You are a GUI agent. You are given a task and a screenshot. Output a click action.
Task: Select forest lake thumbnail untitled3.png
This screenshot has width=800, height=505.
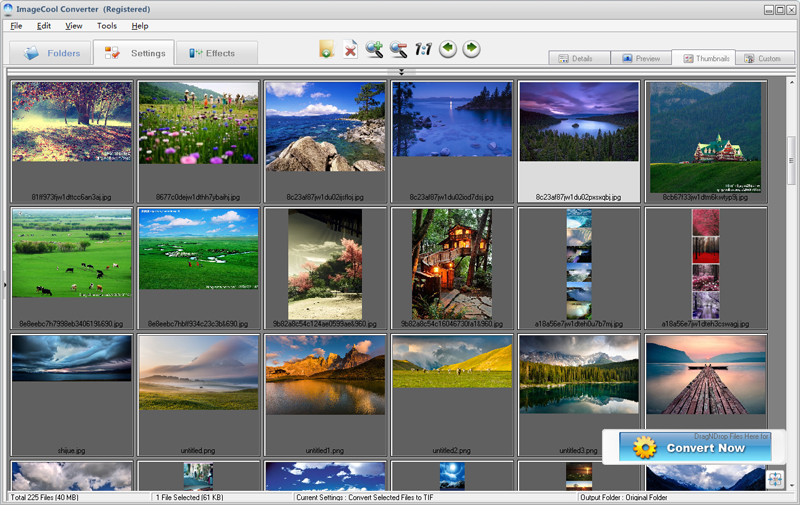pyautogui.click(x=579, y=395)
